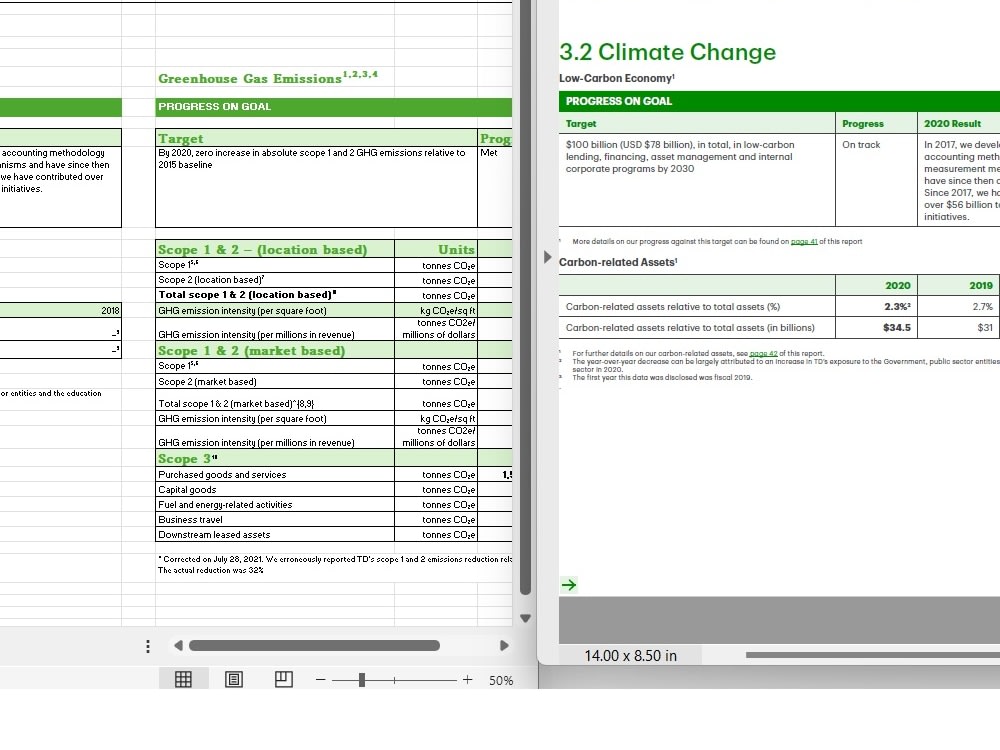Switch to Page Break Preview view
Screen dimensions: 1000x750
[283, 679]
